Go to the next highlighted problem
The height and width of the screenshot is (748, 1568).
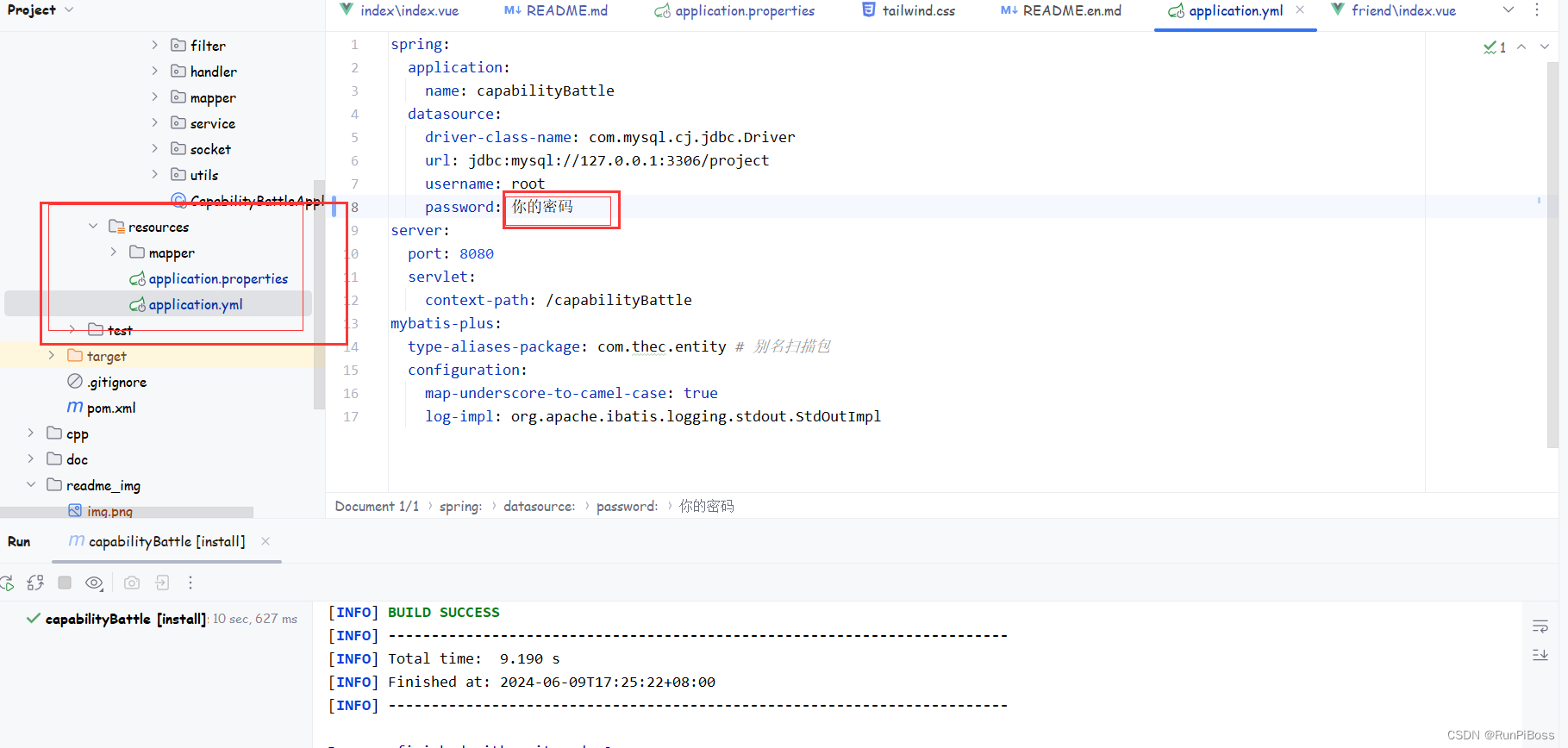point(1545,47)
